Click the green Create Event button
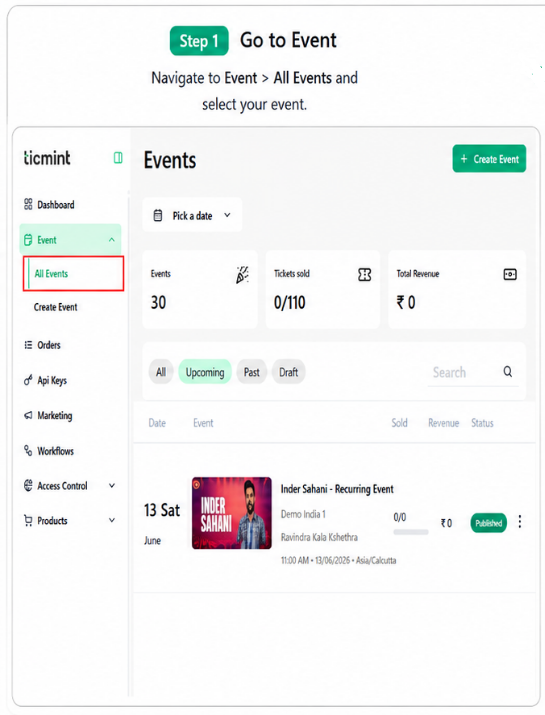 pos(489,159)
